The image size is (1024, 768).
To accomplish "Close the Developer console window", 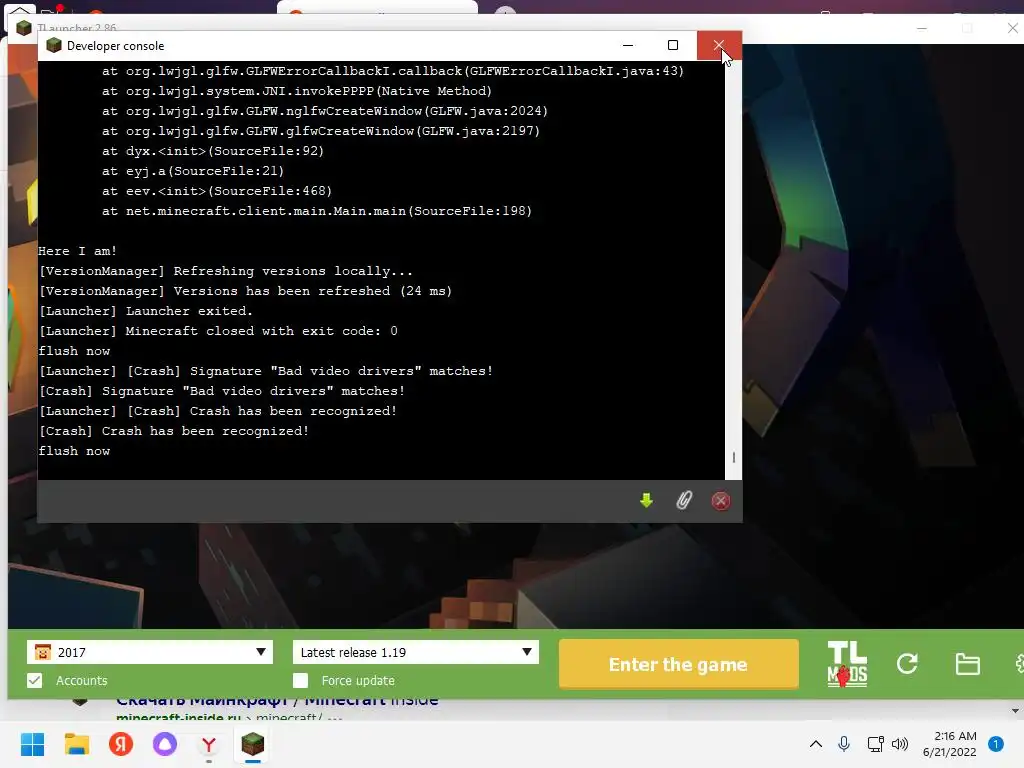I will pos(719,45).
